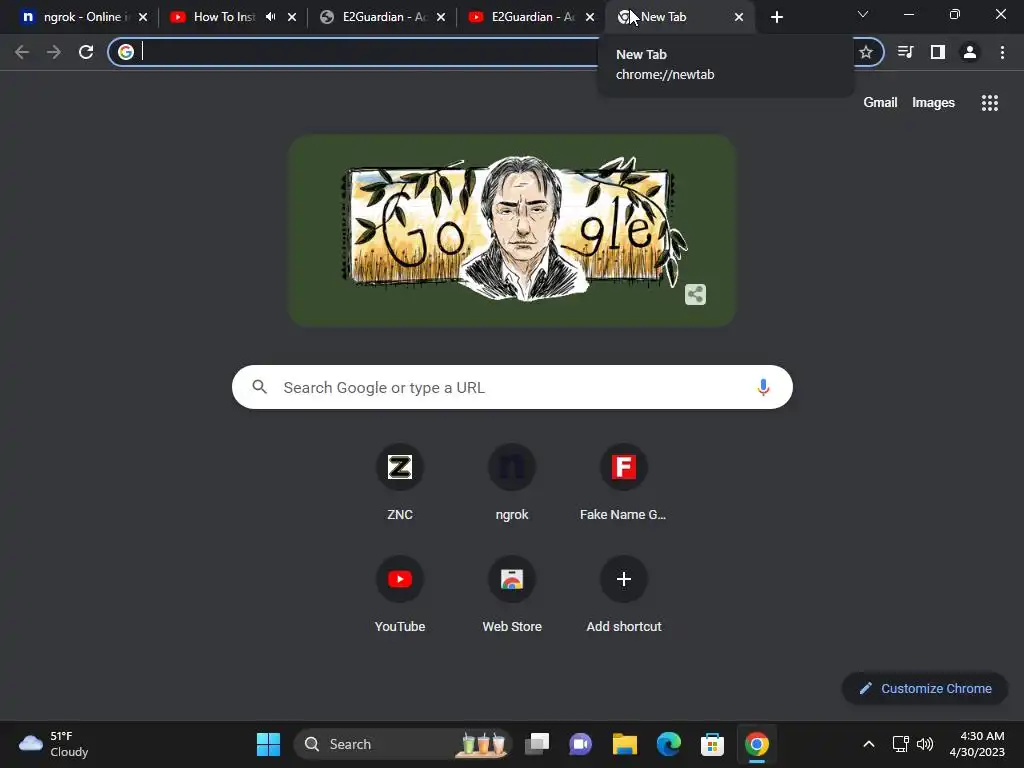Mute the How To Install tab audio
Viewport: 1024px width, 768px height.
click(271, 17)
